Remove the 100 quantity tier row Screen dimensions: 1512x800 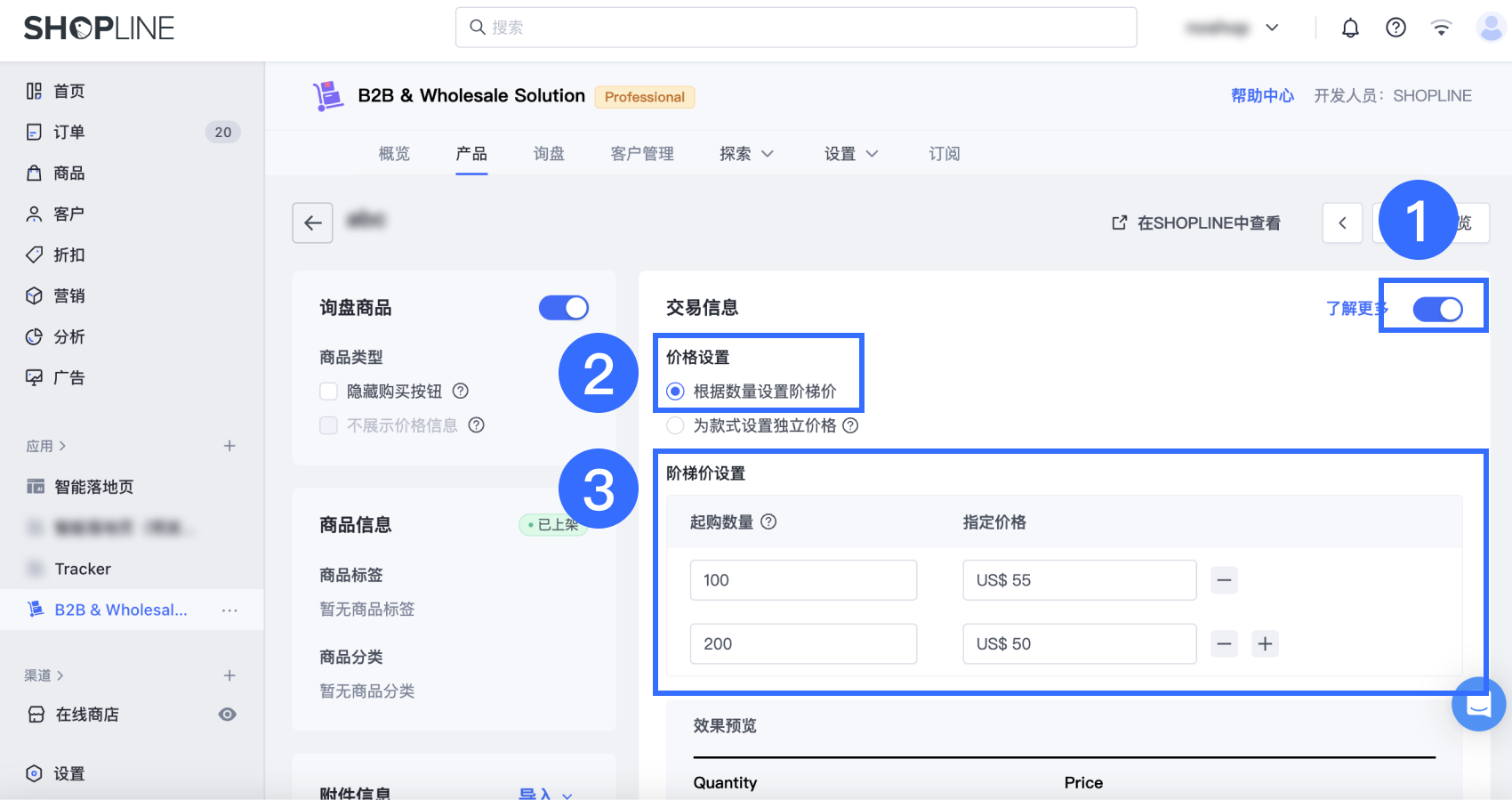[1225, 580]
